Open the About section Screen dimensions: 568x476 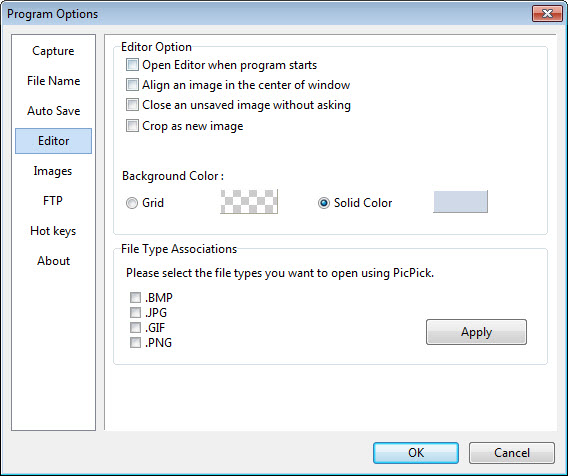tap(53, 261)
